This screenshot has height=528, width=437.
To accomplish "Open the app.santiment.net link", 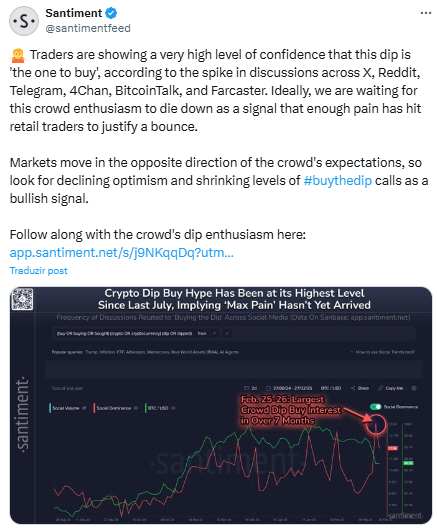I will point(122,253).
